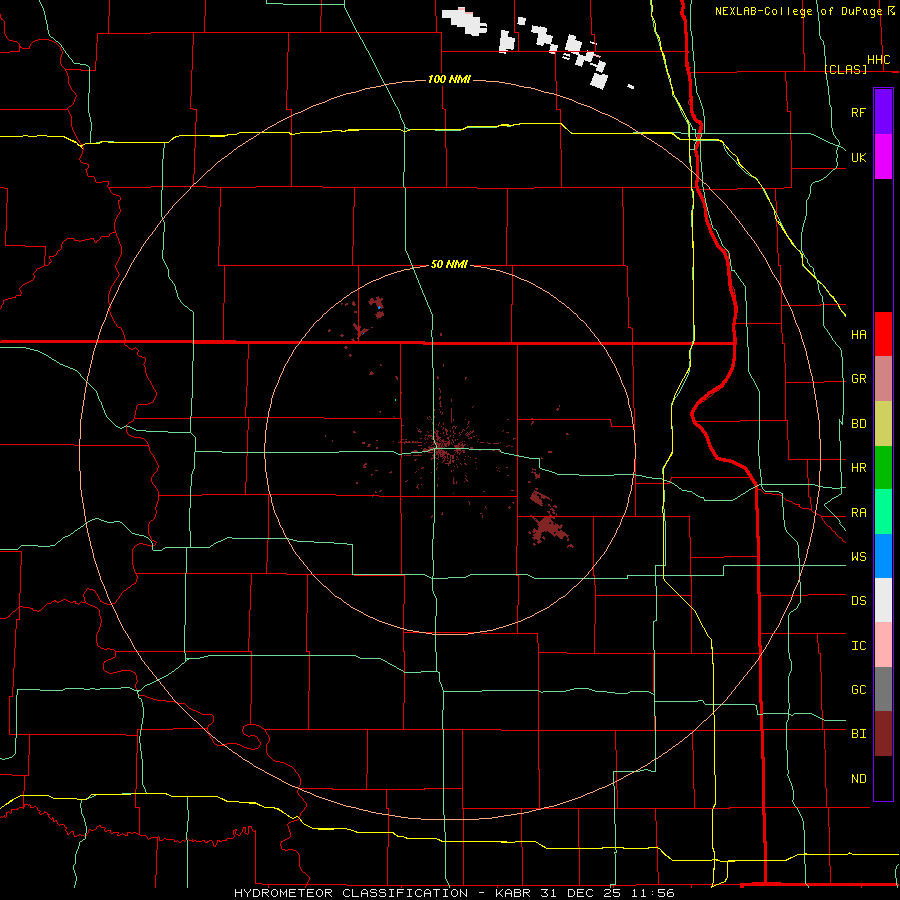The image size is (900, 900).
Task: Click the 'HA' legend label
Action: tap(858, 335)
